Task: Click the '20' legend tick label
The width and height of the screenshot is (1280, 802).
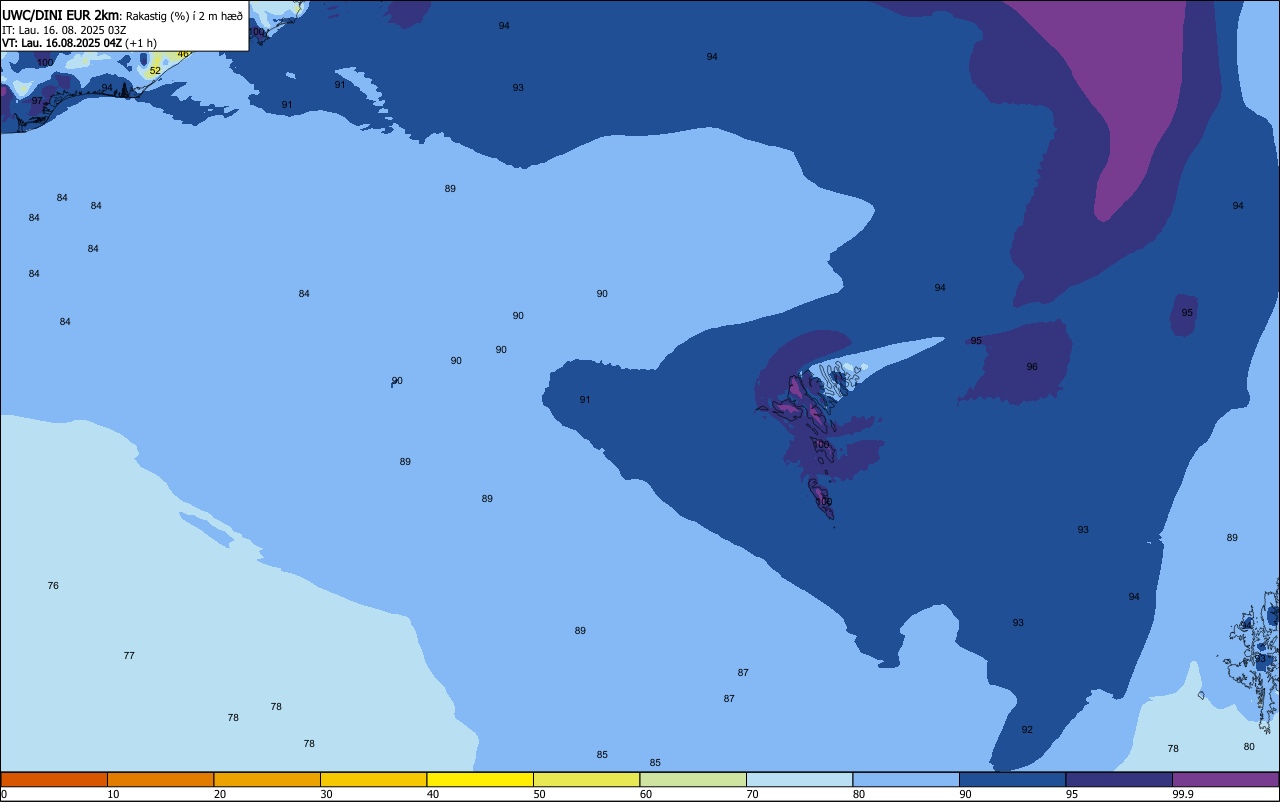Action: click(220, 794)
